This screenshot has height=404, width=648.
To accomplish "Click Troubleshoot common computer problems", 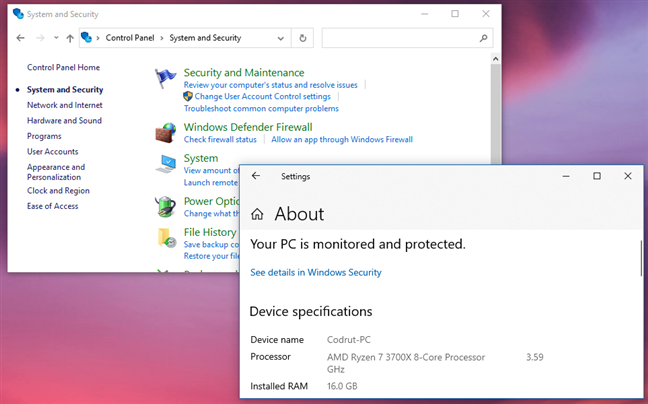I will [261, 108].
